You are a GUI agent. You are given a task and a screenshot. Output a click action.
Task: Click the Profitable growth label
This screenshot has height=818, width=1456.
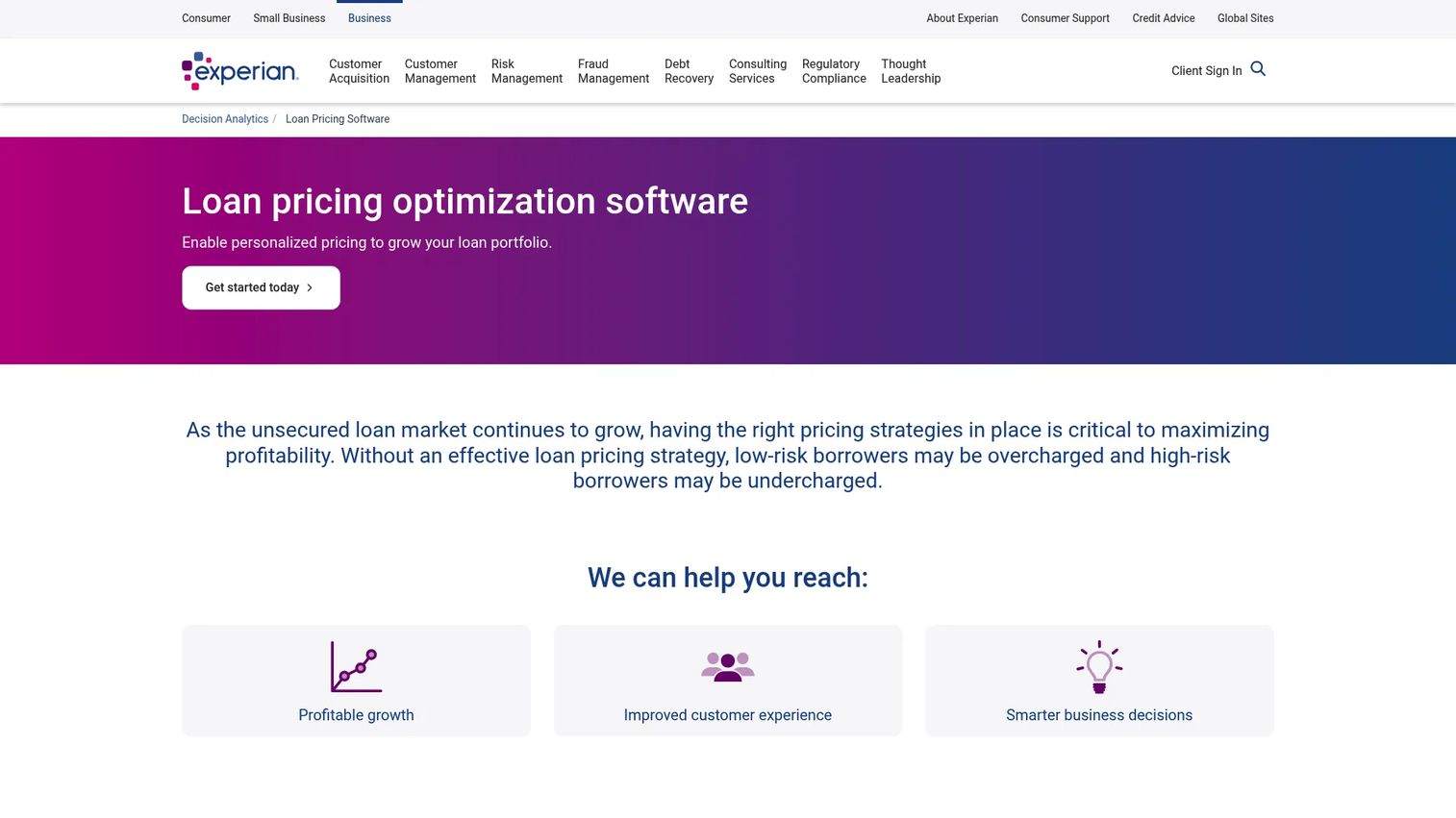tap(356, 715)
